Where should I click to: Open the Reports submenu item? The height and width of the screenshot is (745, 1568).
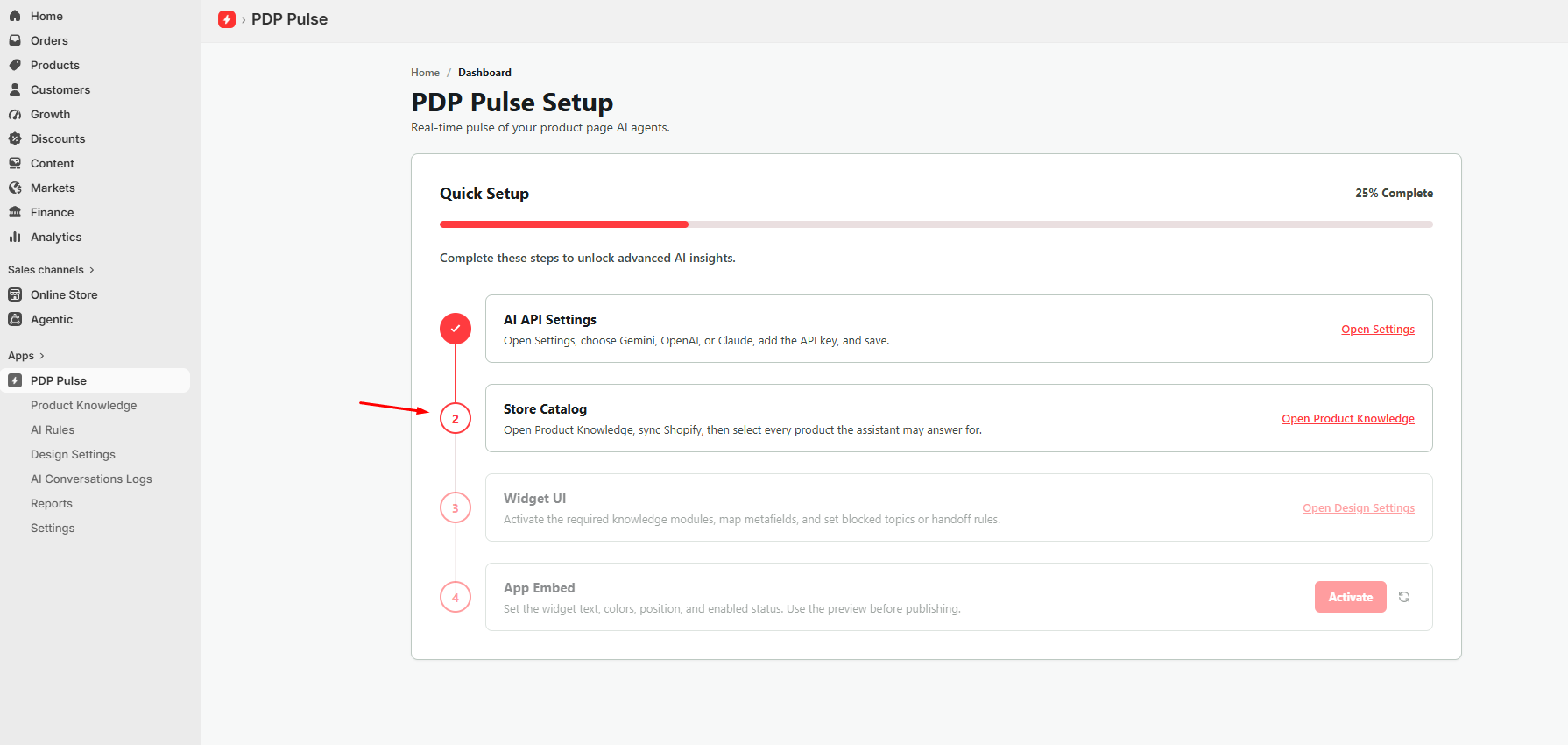(52, 503)
